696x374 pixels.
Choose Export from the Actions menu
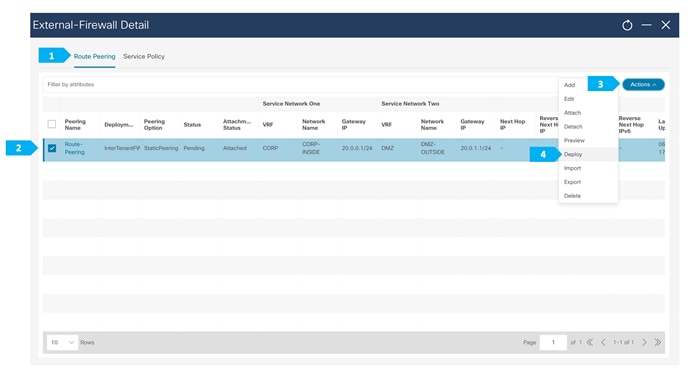[573, 182]
